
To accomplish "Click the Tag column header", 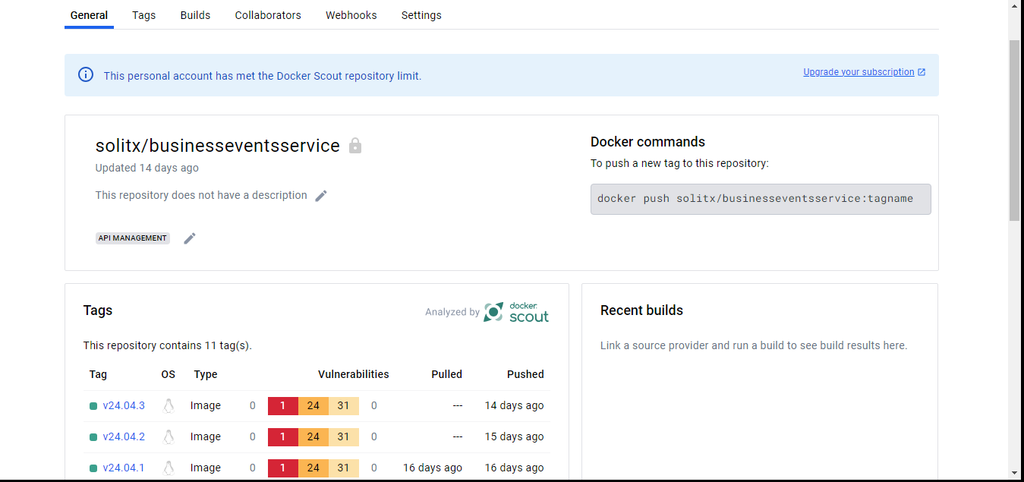I will point(98,374).
